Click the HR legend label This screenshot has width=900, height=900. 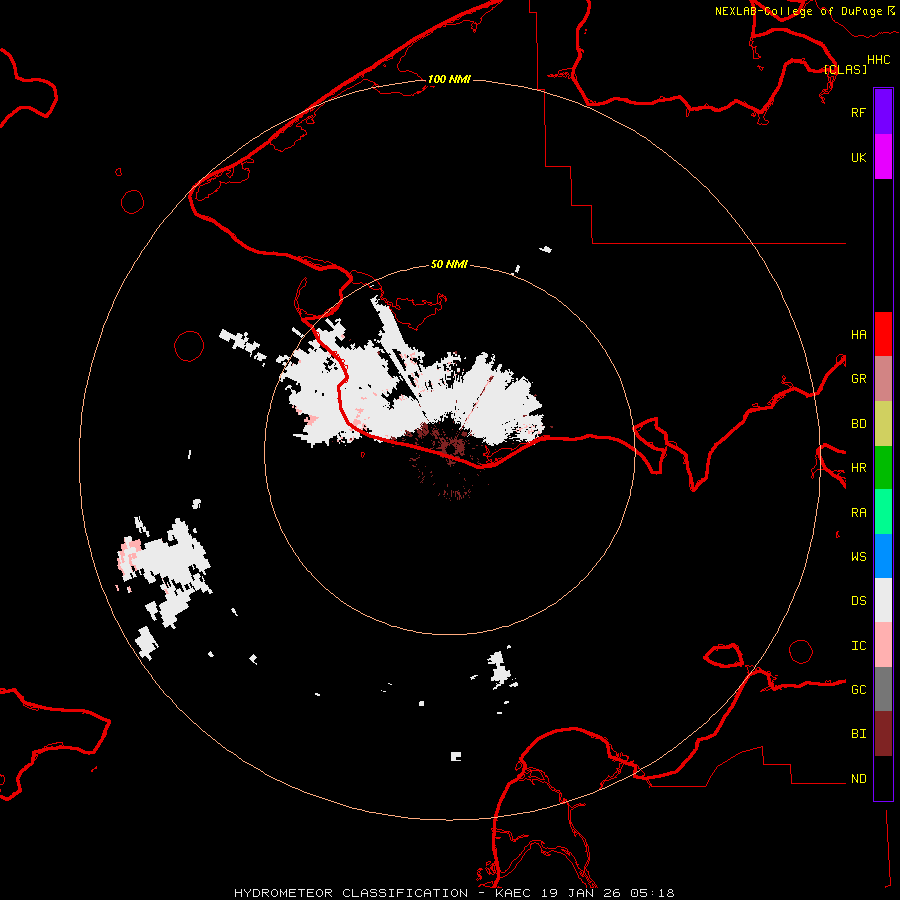(x=858, y=468)
